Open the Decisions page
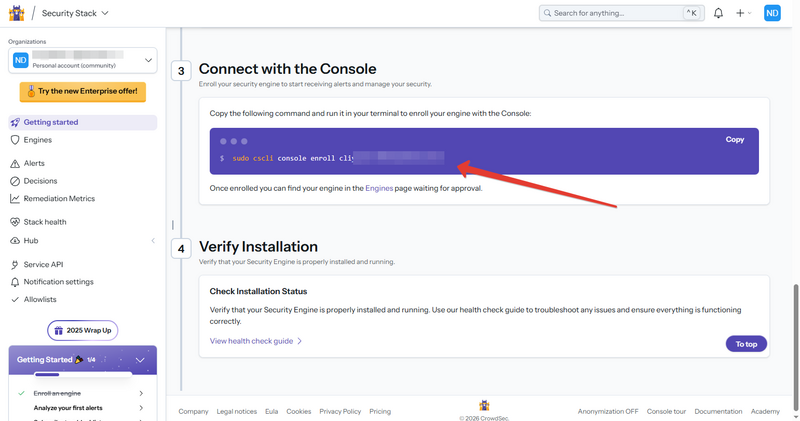This screenshot has height=421, width=800. click(40, 181)
